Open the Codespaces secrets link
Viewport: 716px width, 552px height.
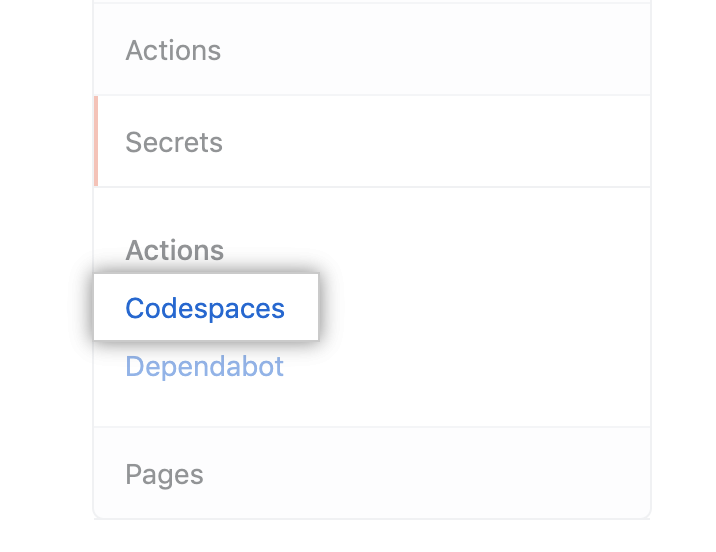point(205,309)
